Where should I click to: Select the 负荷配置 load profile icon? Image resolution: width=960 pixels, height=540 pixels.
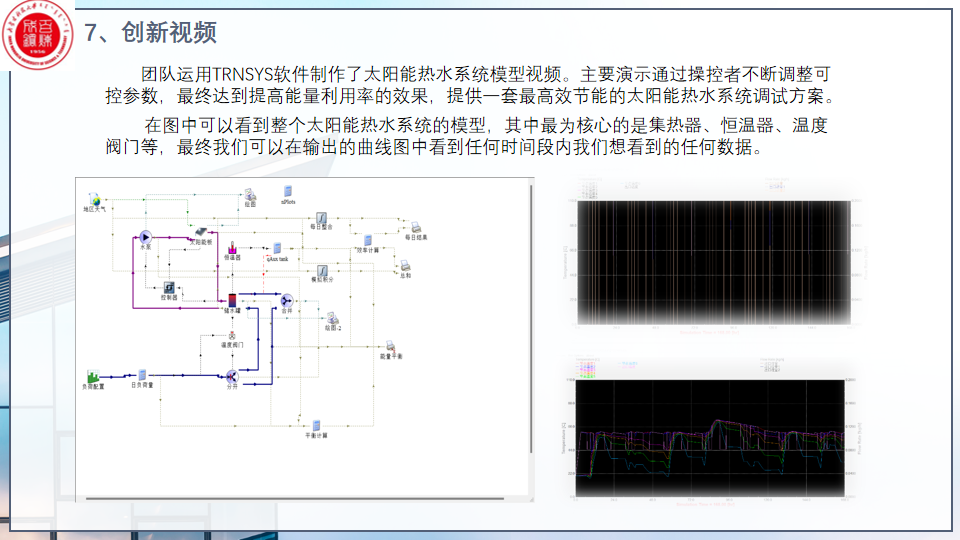pyautogui.click(x=93, y=375)
